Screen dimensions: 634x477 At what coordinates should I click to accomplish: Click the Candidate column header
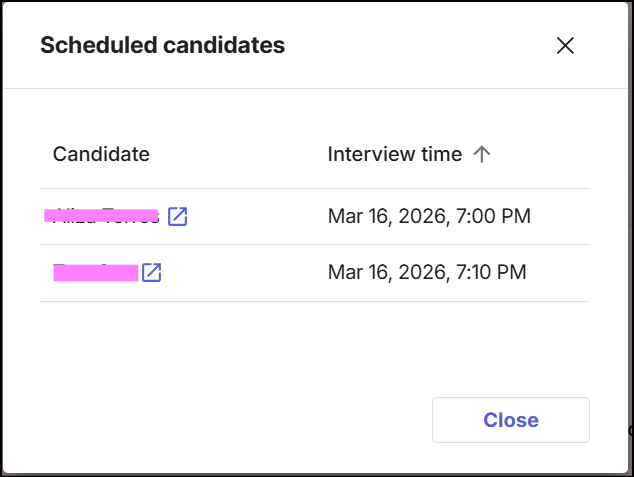[x=101, y=154]
